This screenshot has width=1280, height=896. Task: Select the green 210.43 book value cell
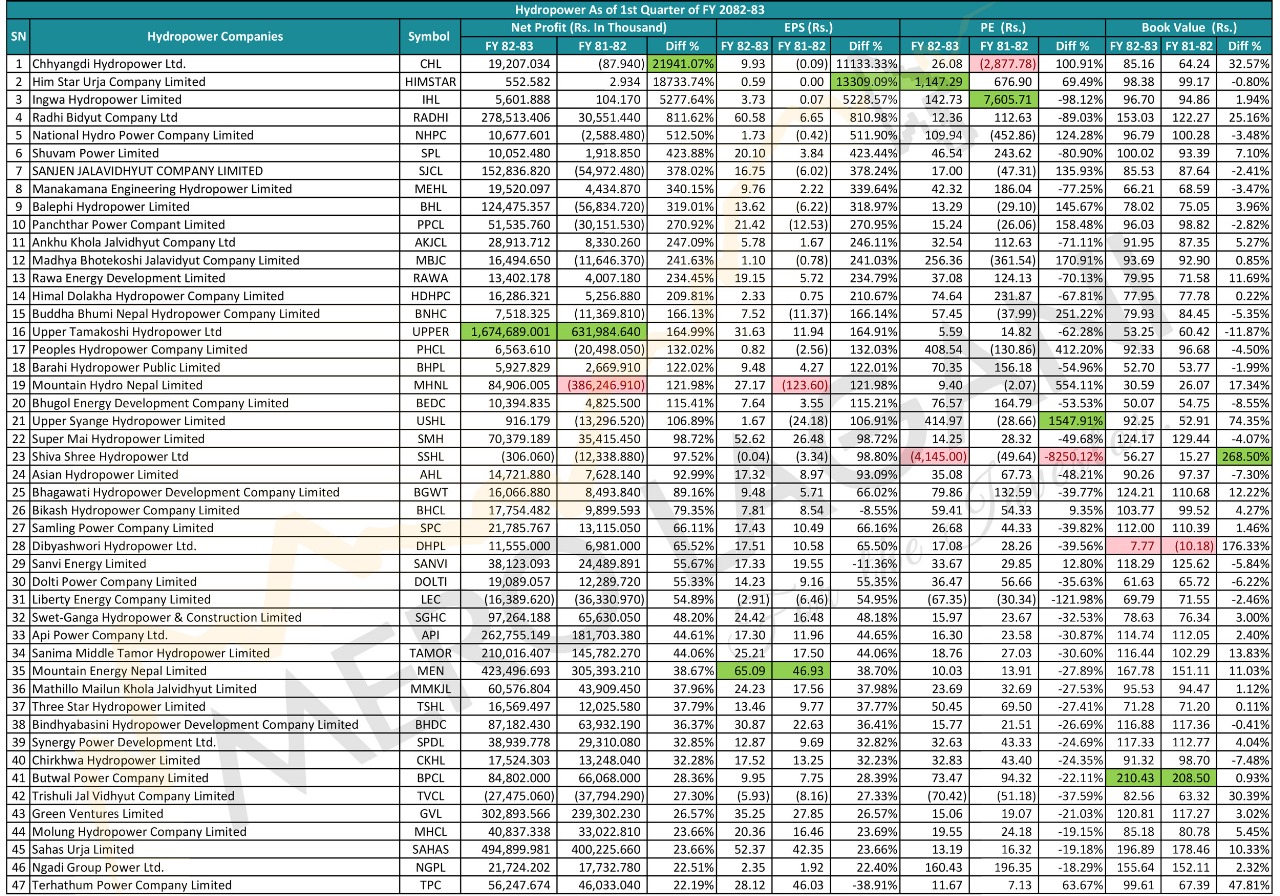pyautogui.click(x=1132, y=778)
